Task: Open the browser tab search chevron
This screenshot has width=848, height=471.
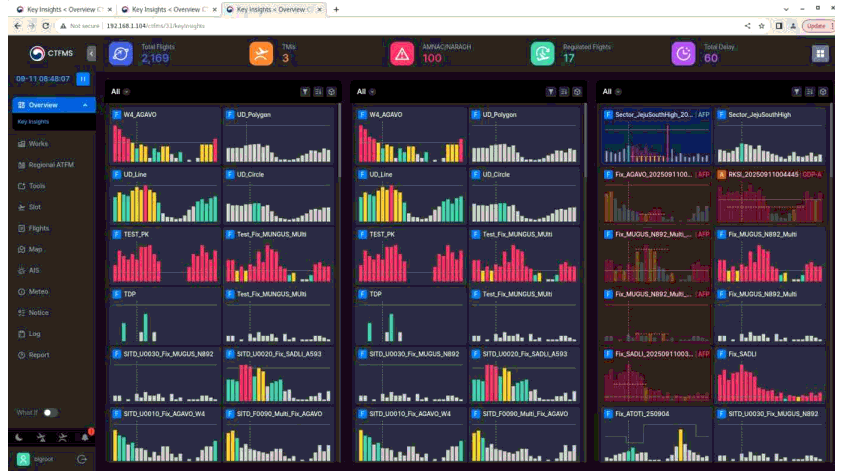Action: 786,9
